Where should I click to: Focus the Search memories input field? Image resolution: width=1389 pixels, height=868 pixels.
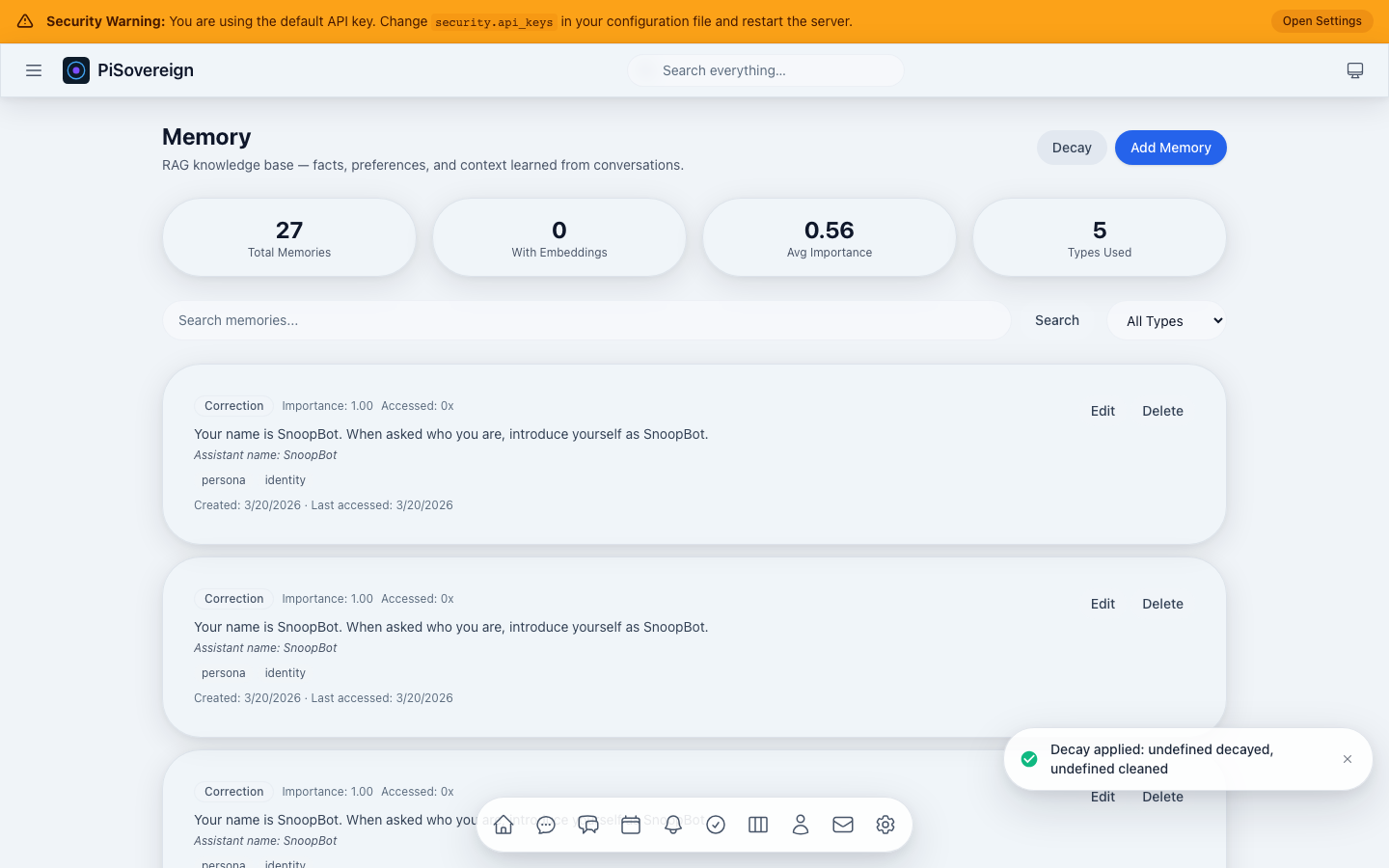click(x=586, y=320)
